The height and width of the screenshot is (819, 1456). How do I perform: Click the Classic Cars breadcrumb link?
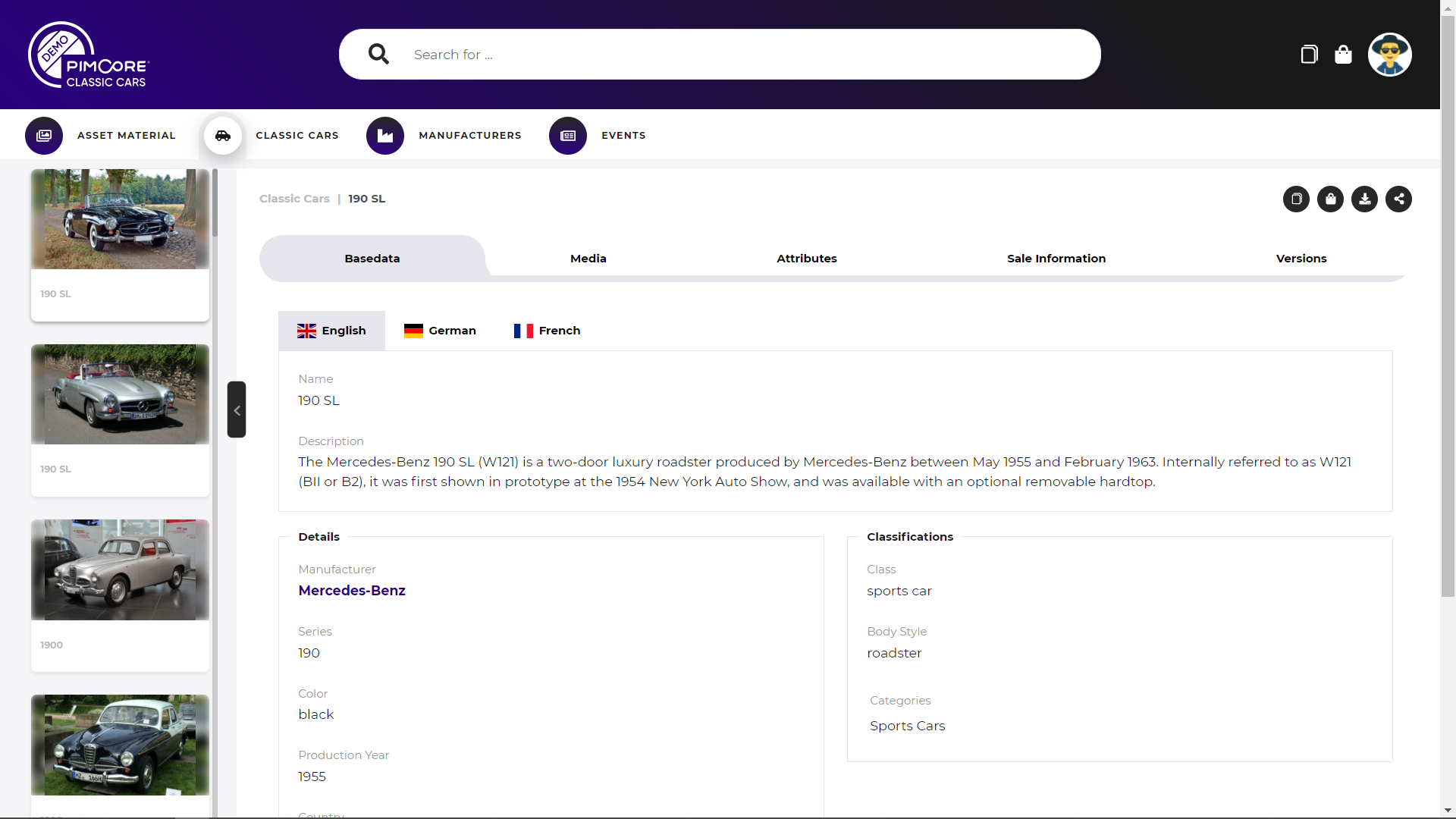pyautogui.click(x=294, y=199)
